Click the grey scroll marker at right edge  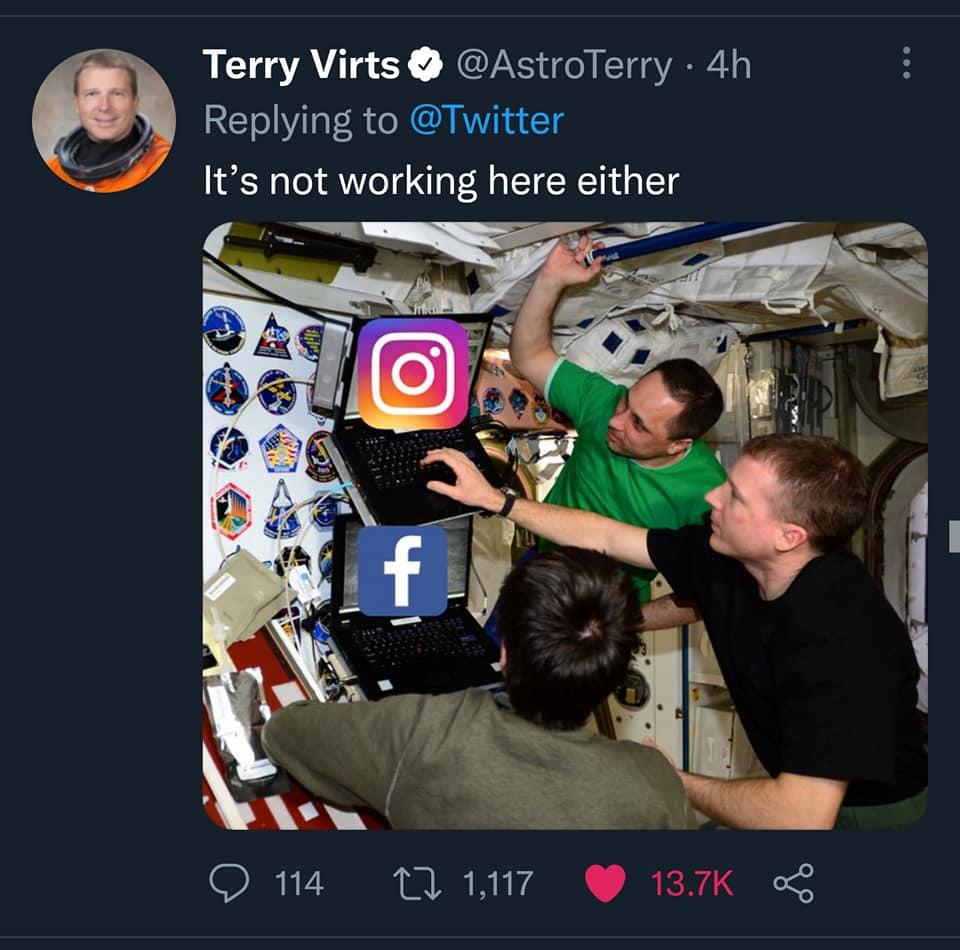point(954,538)
